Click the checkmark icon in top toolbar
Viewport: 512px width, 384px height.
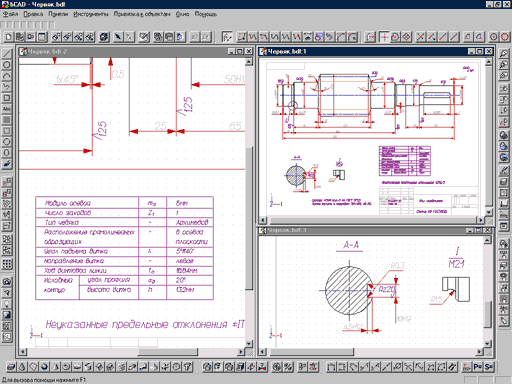coord(144,37)
